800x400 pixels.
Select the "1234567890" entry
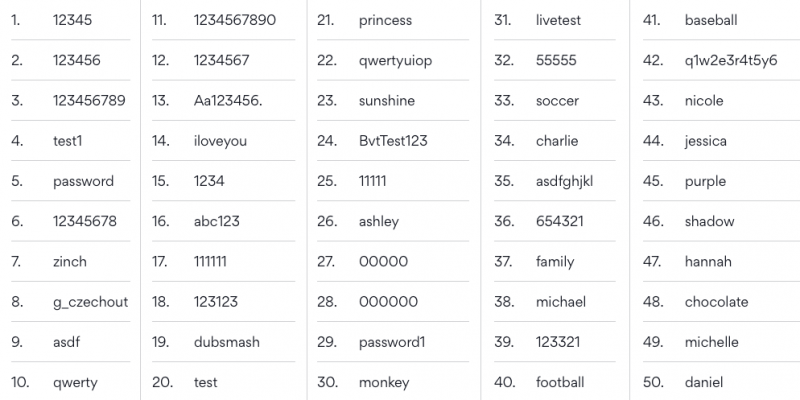click(235, 20)
